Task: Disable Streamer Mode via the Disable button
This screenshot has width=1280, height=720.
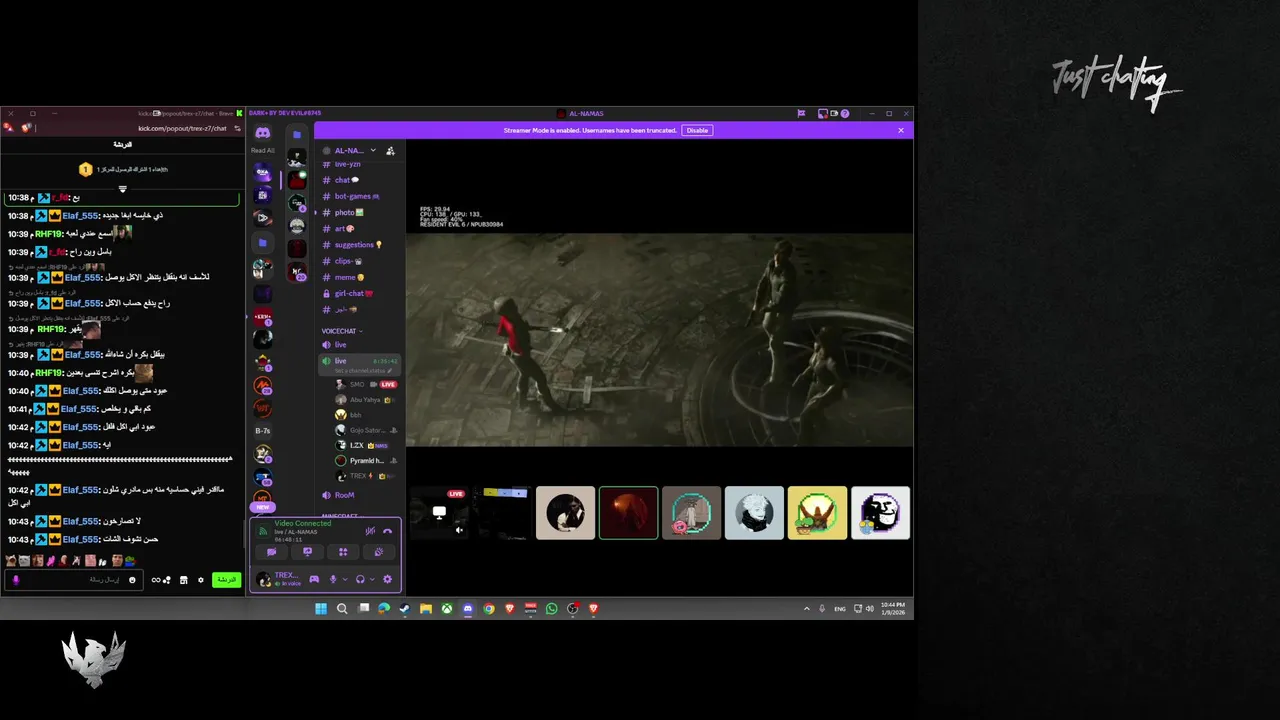Action: pyautogui.click(x=697, y=130)
